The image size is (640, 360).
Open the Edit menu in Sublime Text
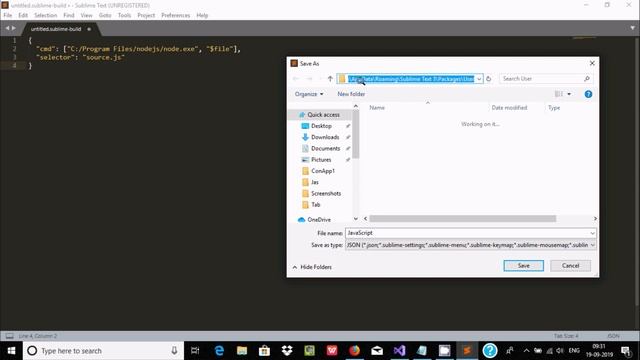pyautogui.click(x=23, y=15)
